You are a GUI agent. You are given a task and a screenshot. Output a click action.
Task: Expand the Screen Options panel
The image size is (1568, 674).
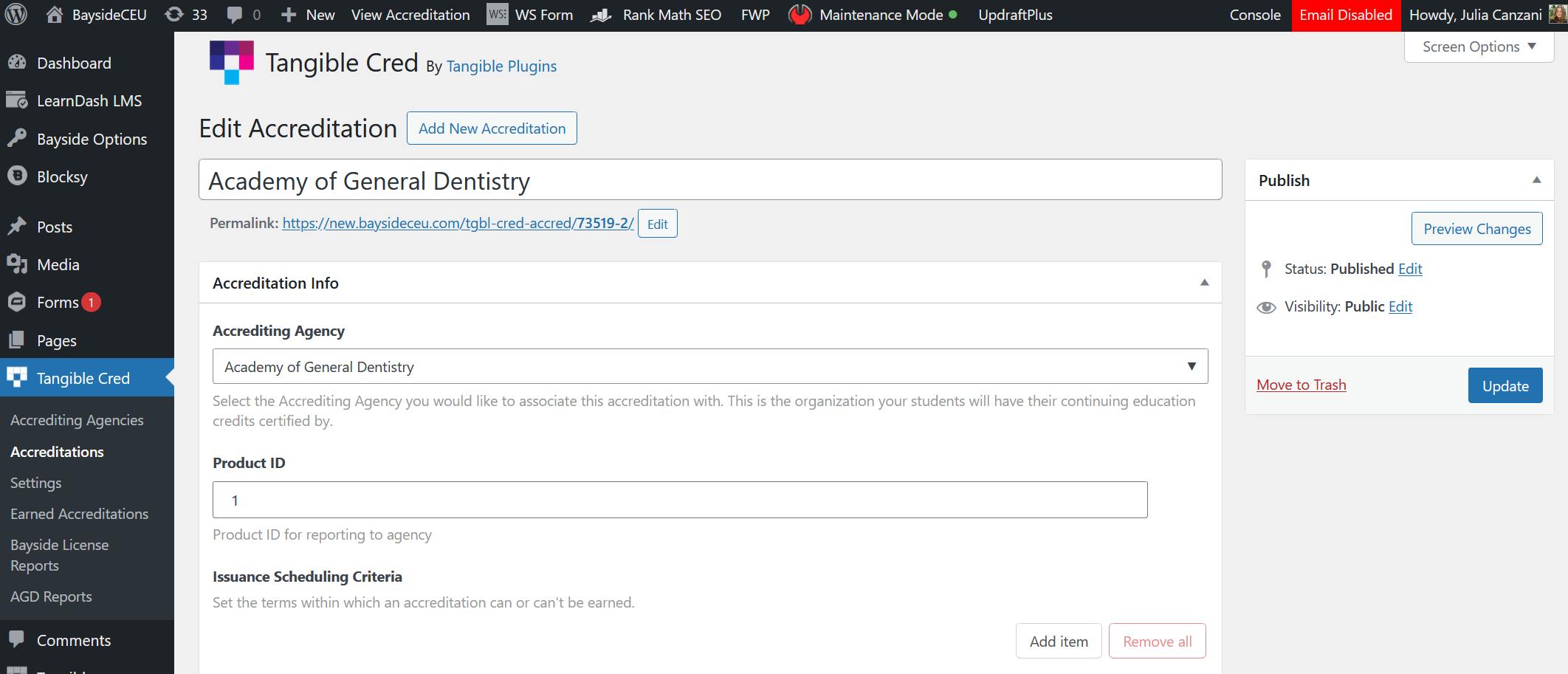[x=1479, y=47]
